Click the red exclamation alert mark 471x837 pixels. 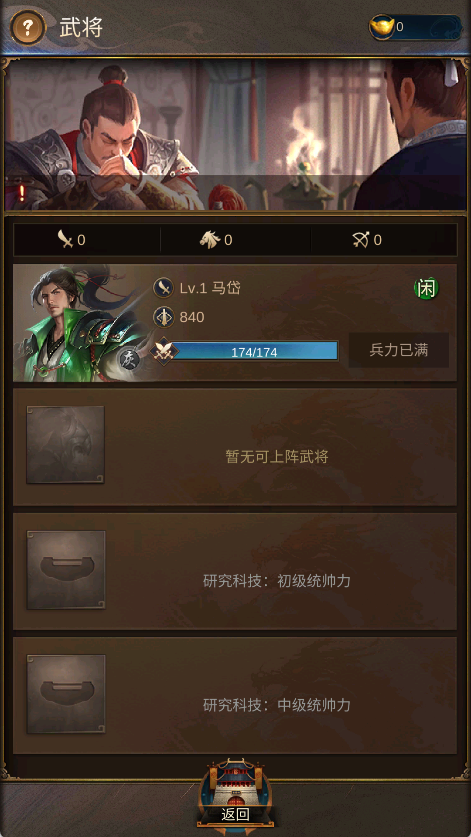pos(21,193)
